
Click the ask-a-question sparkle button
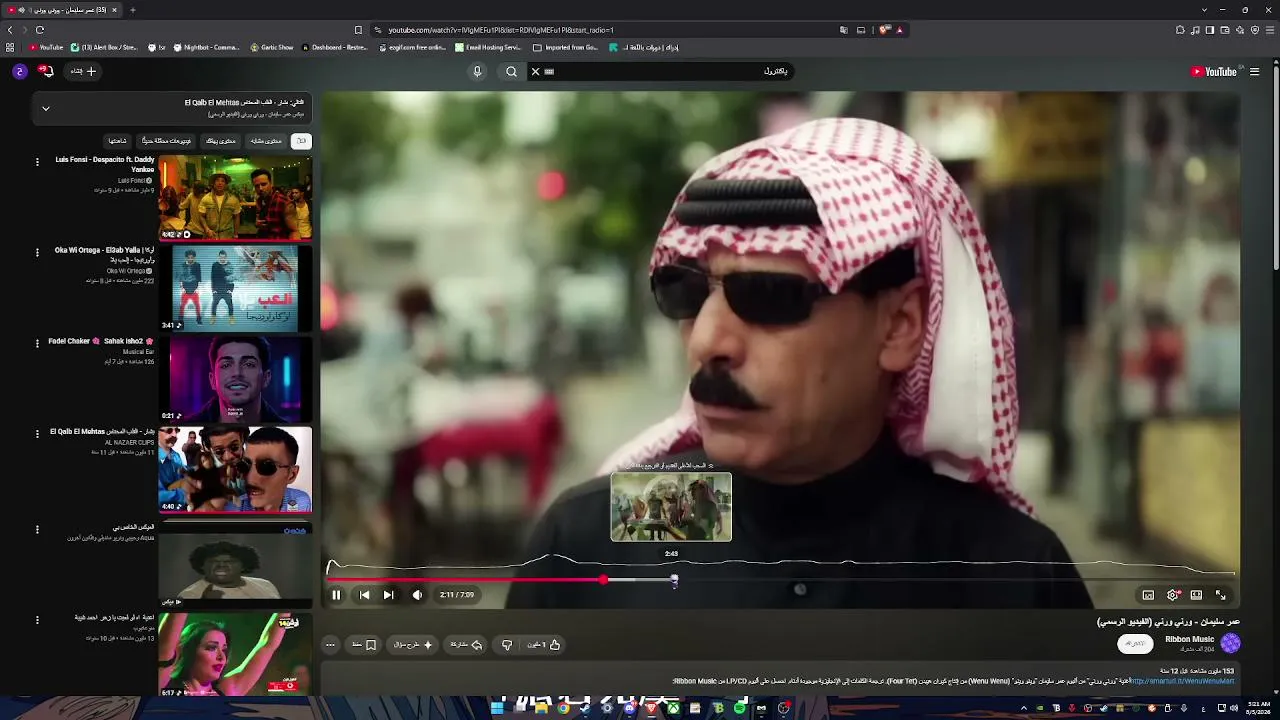tap(413, 645)
